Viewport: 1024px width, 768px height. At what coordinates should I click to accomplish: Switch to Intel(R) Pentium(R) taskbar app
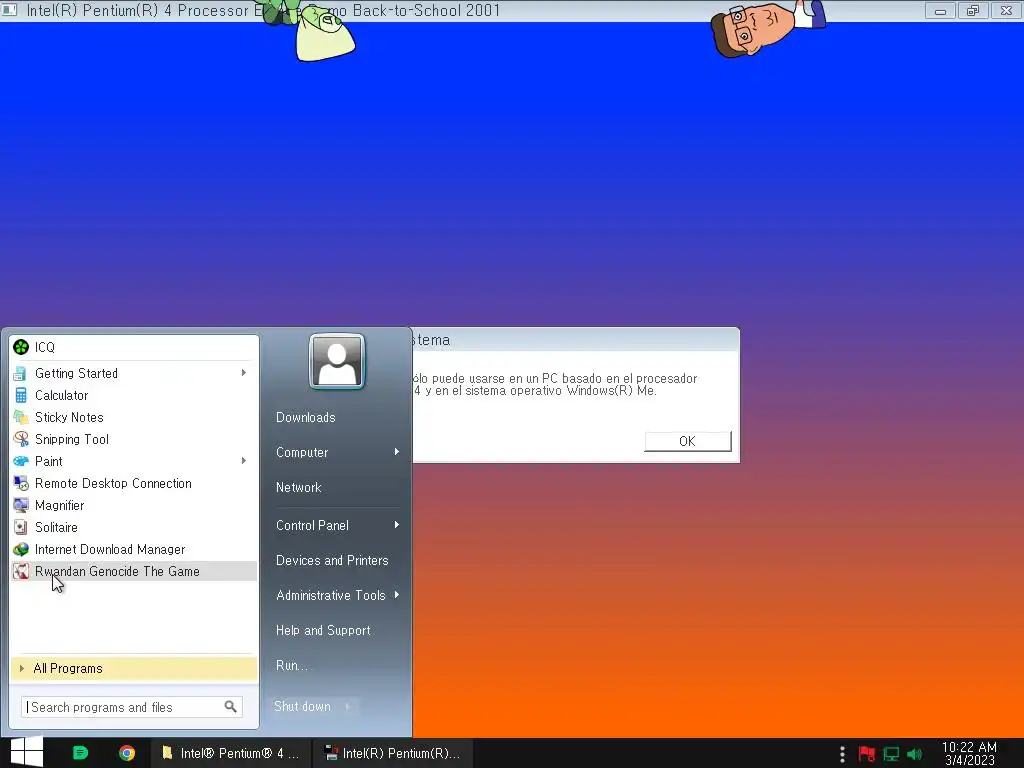(x=393, y=753)
